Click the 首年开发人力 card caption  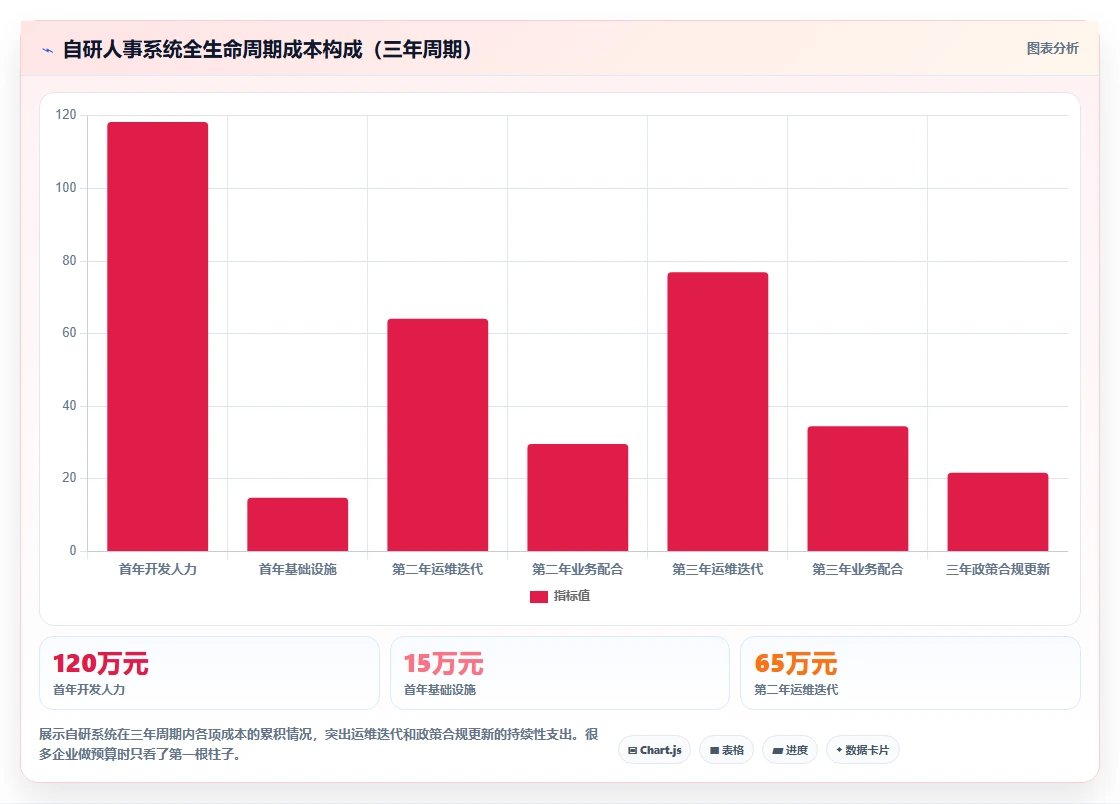tap(89, 690)
